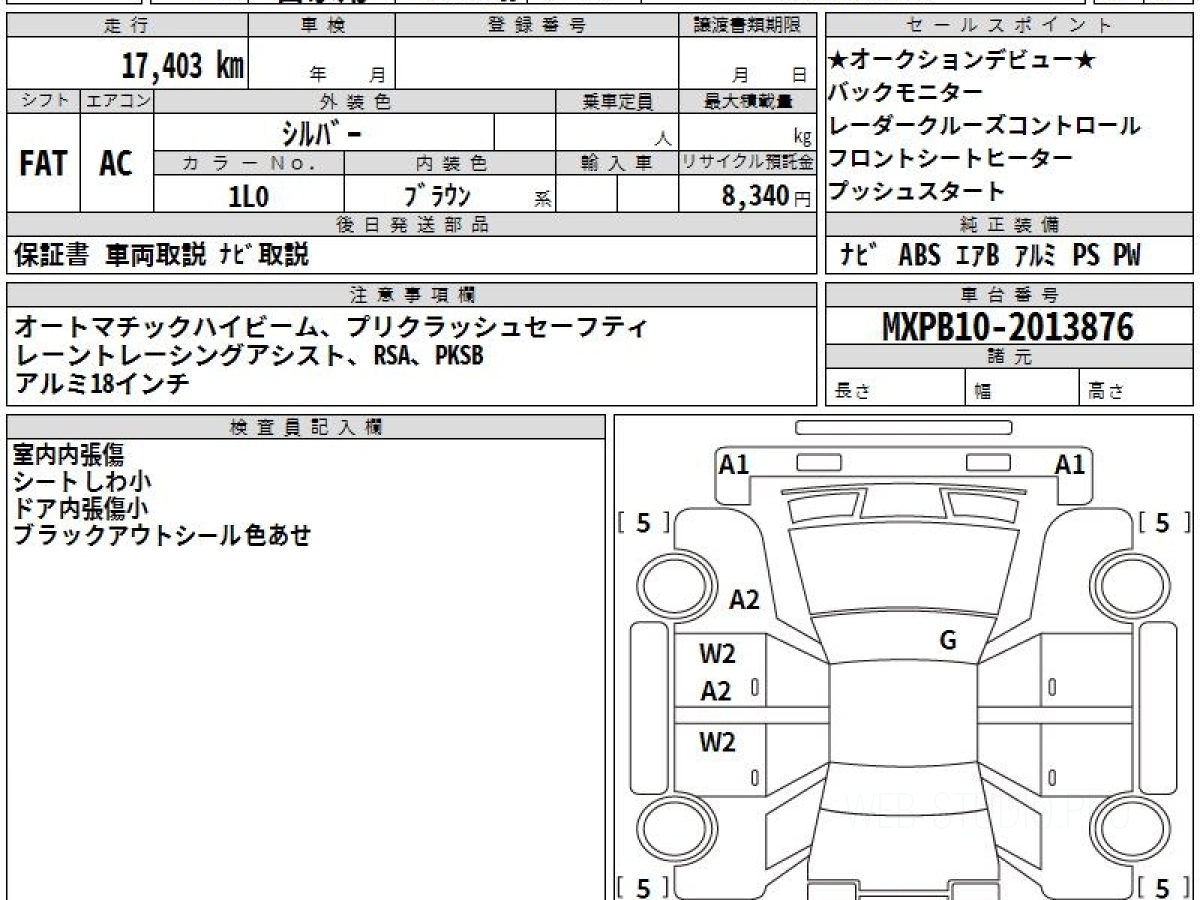The height and width of the screenshot is (900, 1200).
Task: Select the 検査員記入欄 header
Action: [306, 427]
